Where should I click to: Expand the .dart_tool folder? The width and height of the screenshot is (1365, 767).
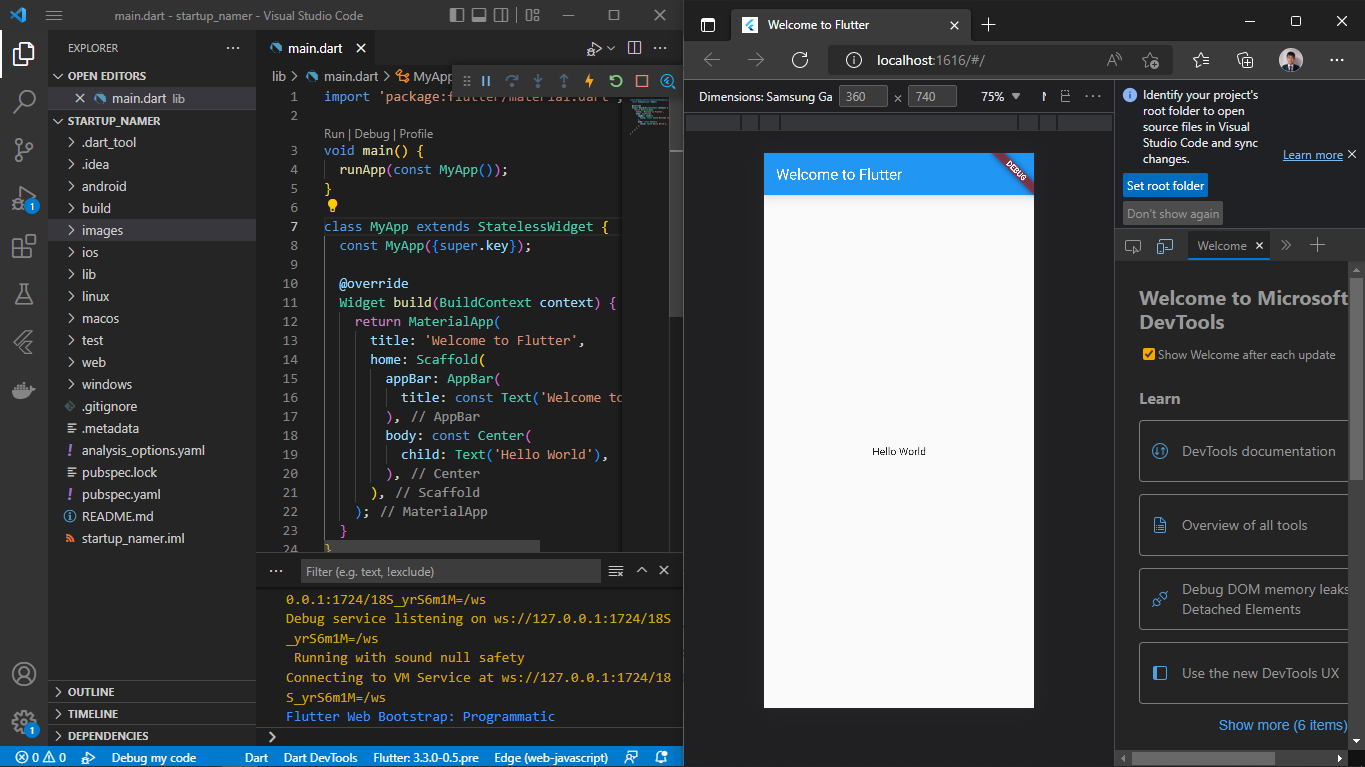[x=152, y=142]
